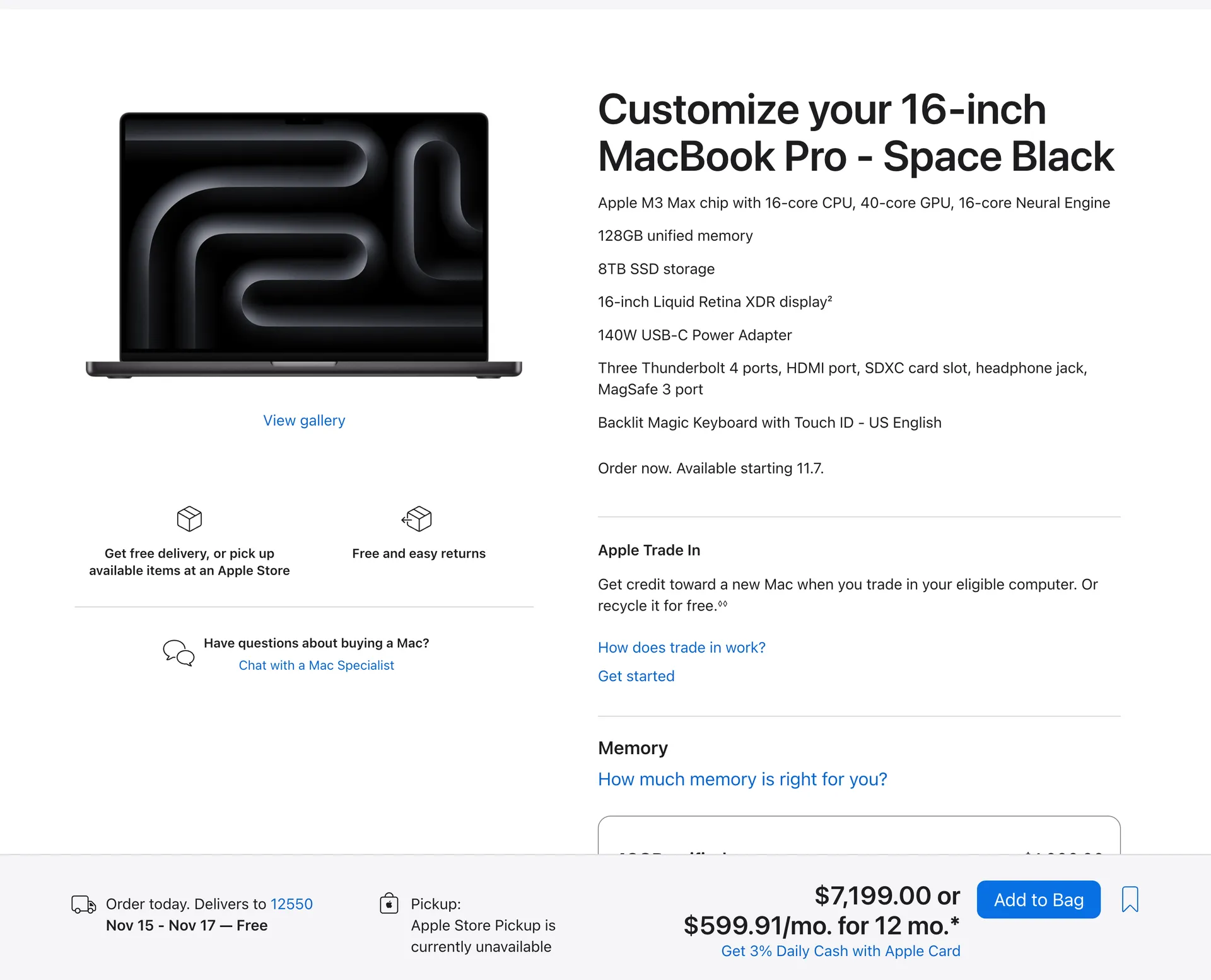Click the delivery truck icon
1211x980 pixels.
click(x=83, y=904)
